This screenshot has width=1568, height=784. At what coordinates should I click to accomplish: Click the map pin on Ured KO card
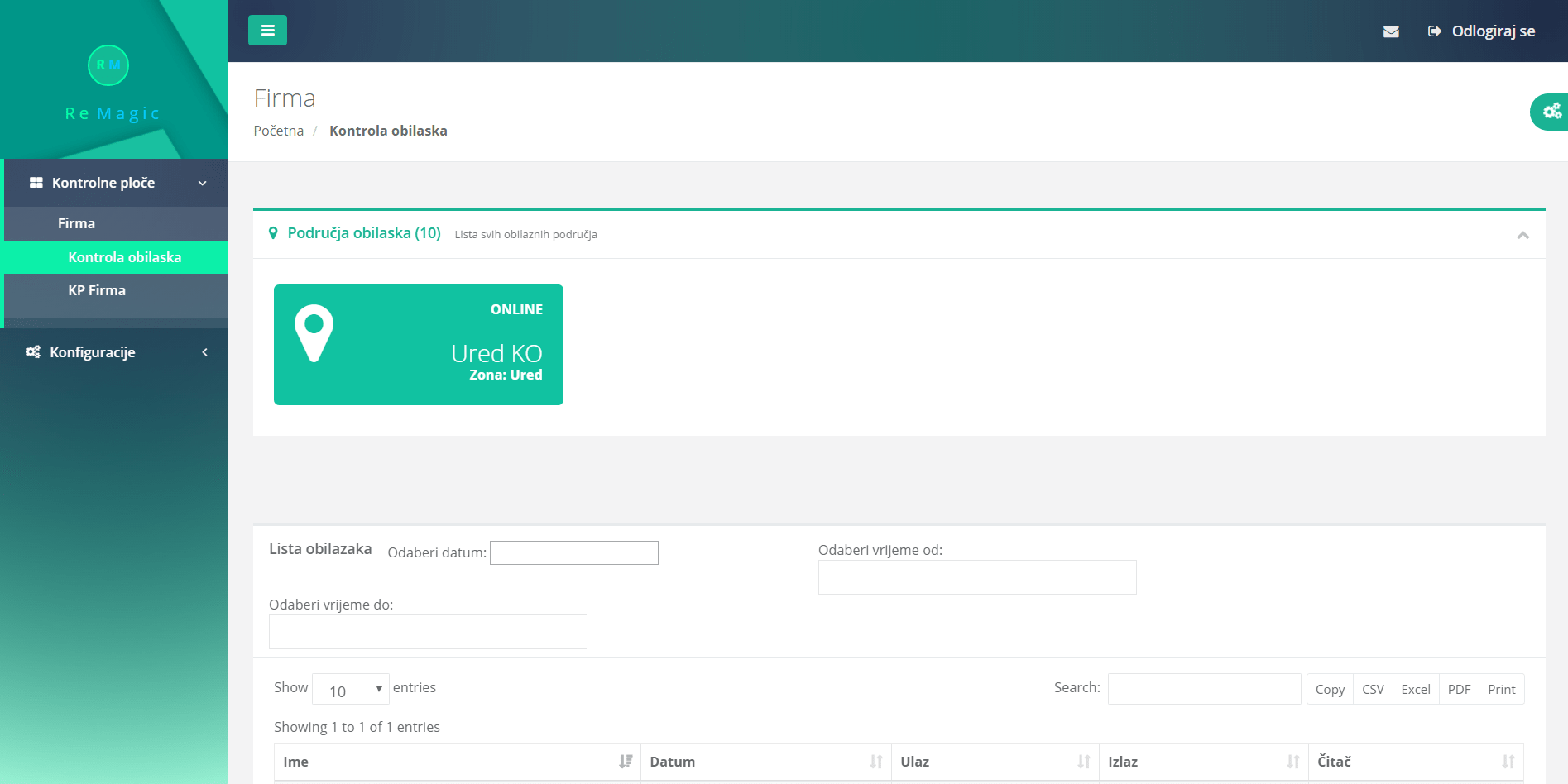[x=314, y=333]
